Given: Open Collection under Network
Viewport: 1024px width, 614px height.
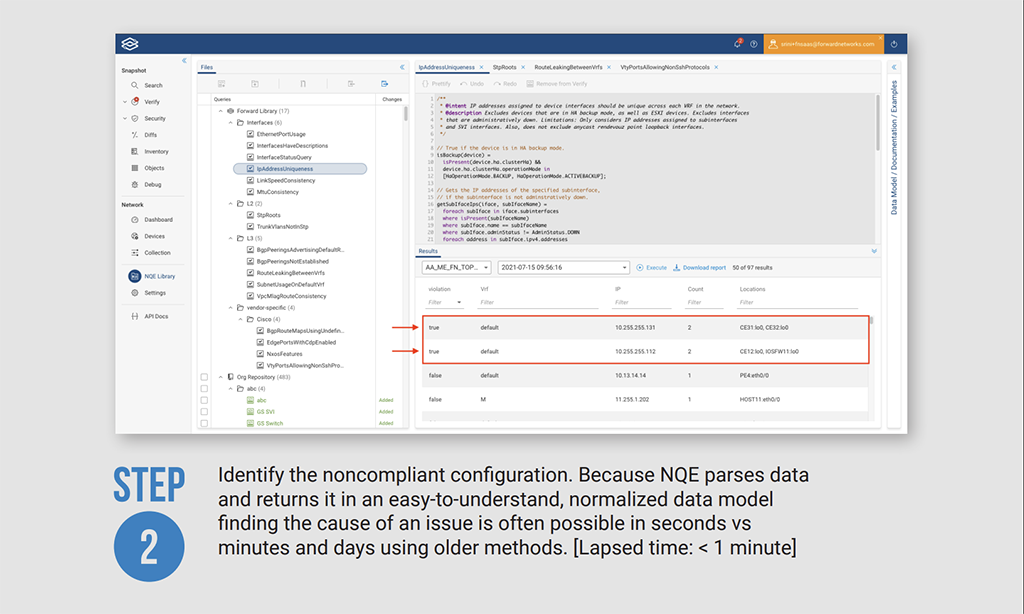Looking at the screenshot, I should coord(151,253).
